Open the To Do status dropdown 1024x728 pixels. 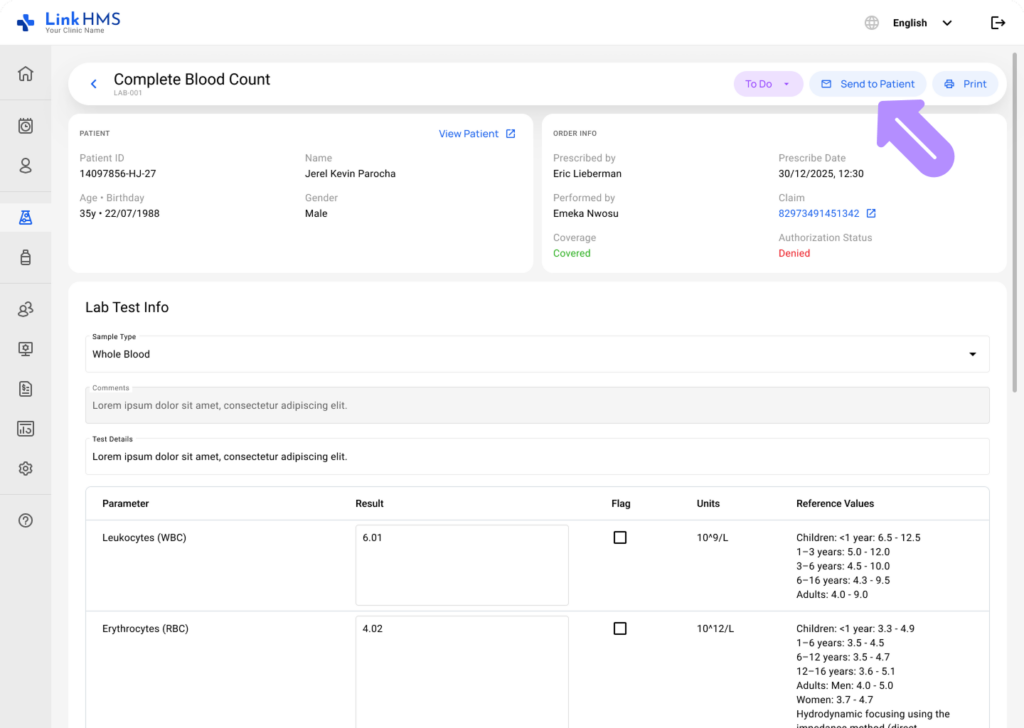click(x=768, y=84)
